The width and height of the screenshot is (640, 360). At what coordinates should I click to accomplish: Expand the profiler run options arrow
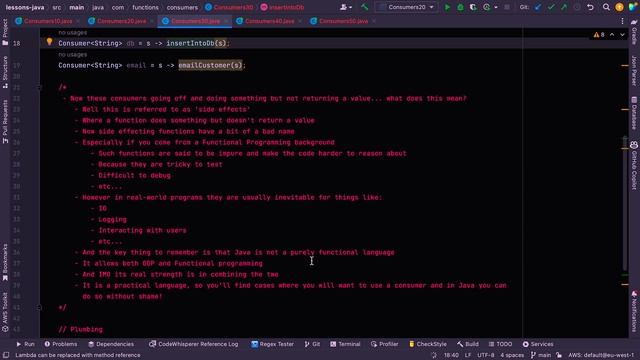[x=496, y=7]
